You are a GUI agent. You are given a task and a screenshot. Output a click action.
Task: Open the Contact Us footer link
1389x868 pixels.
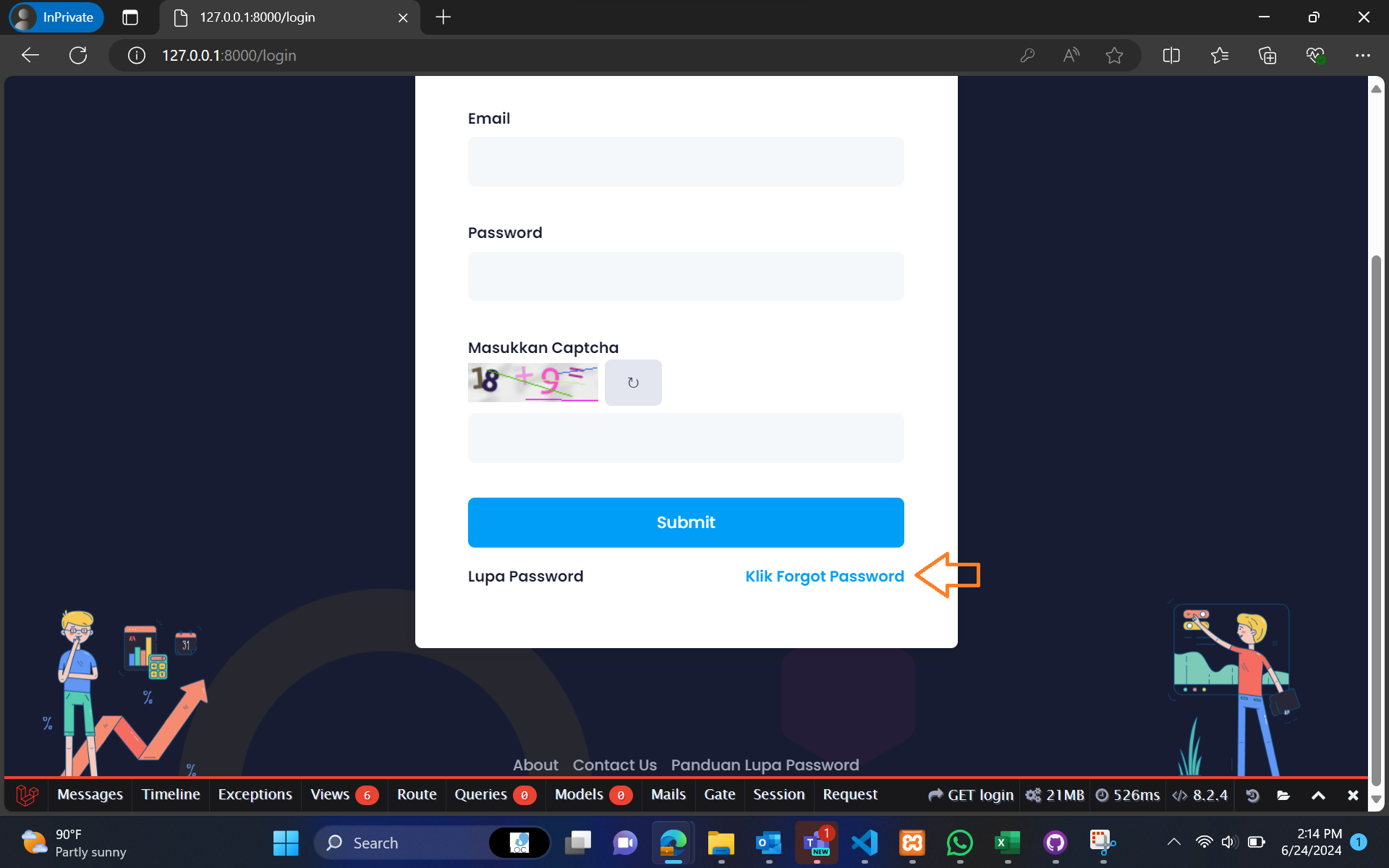615,765
